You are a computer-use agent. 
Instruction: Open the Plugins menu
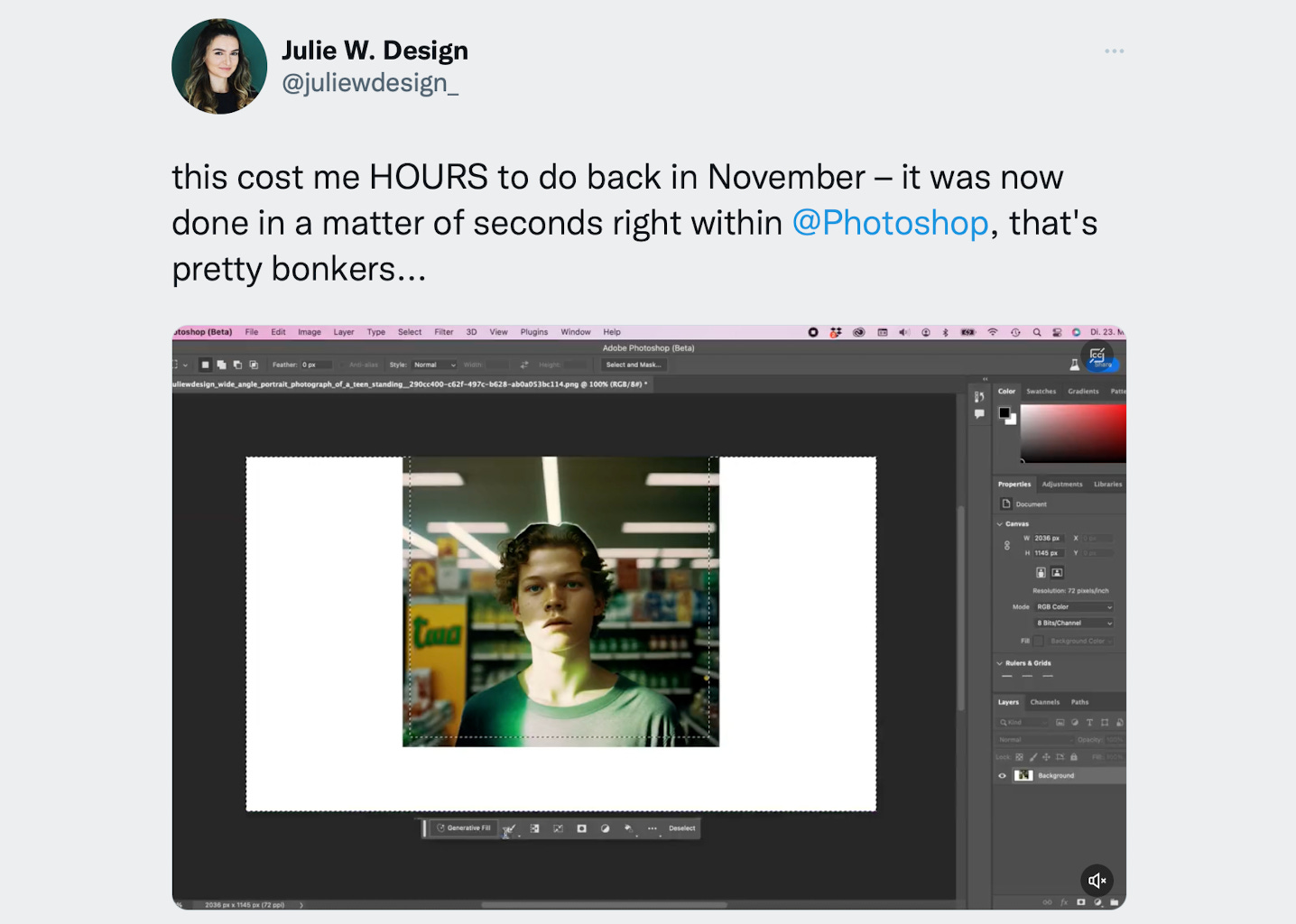point(534,332)
